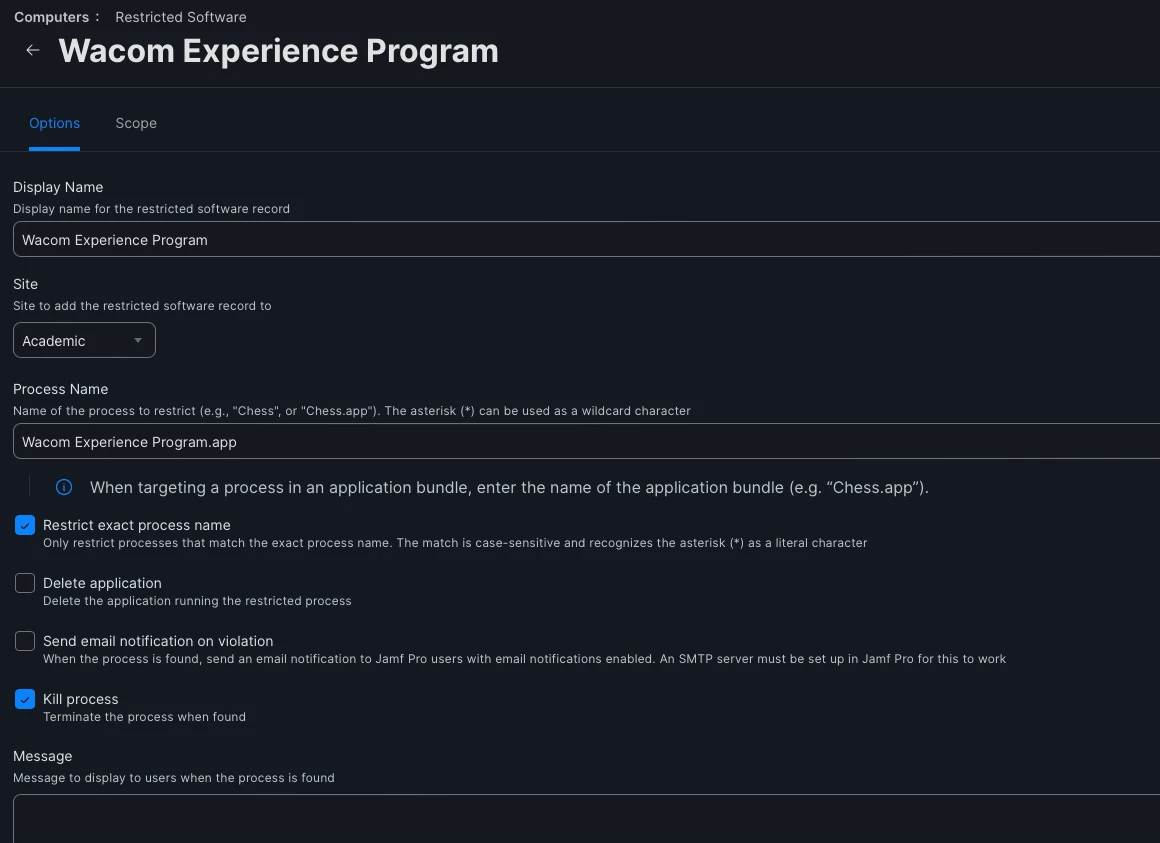
Task: Uncheck Restrict exact process name
Action: pyautogui.click(x=25, y=526)
